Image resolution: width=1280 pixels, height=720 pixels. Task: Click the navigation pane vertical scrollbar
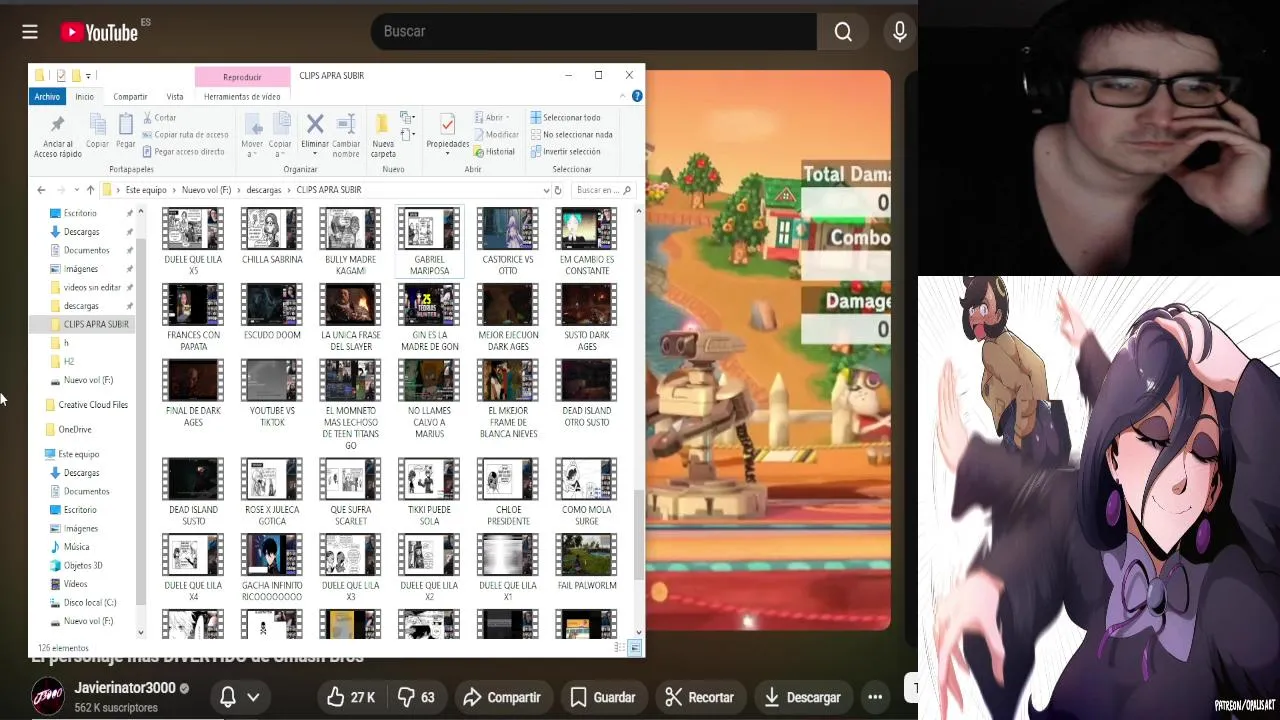141,422
